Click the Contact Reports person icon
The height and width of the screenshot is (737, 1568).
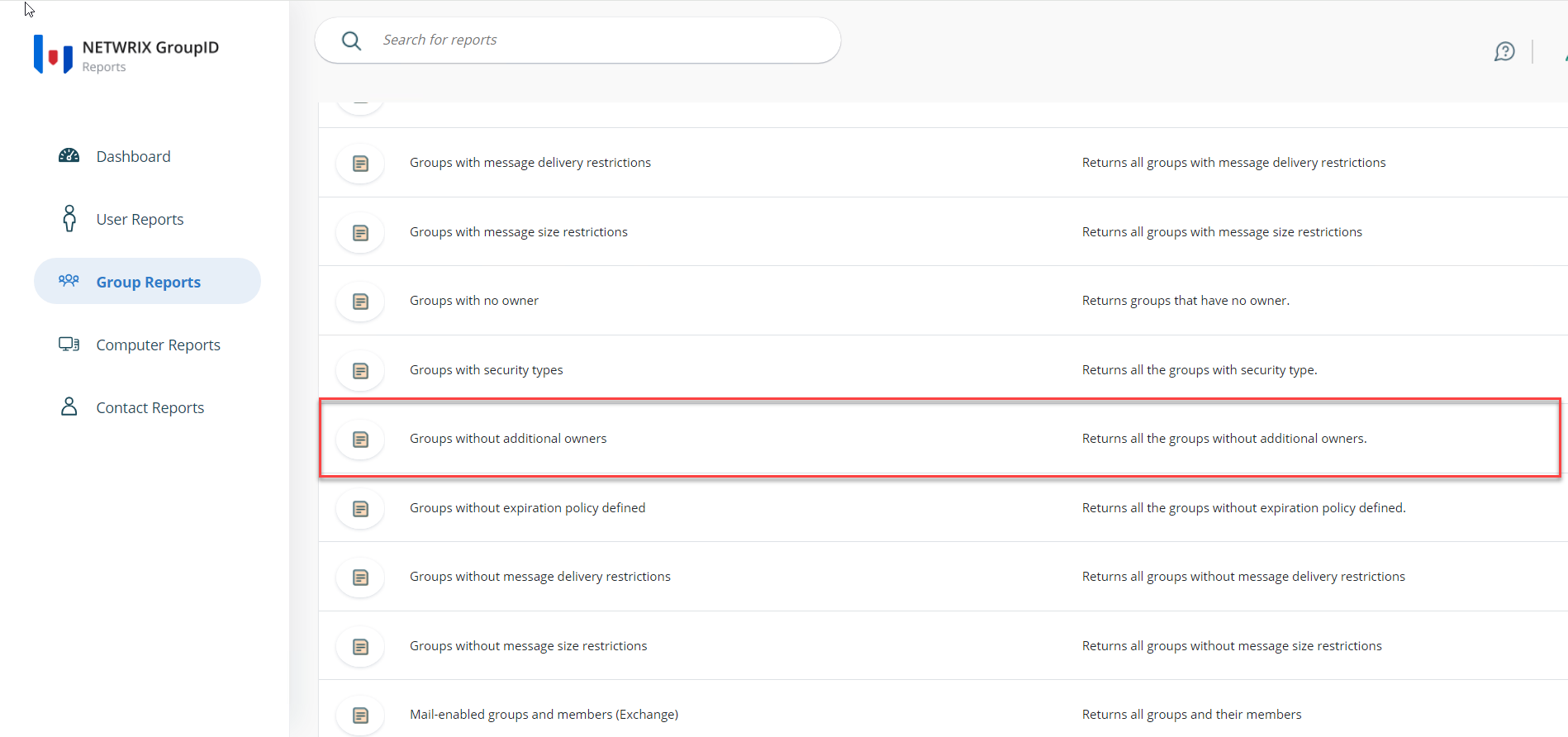coord(69,407)
